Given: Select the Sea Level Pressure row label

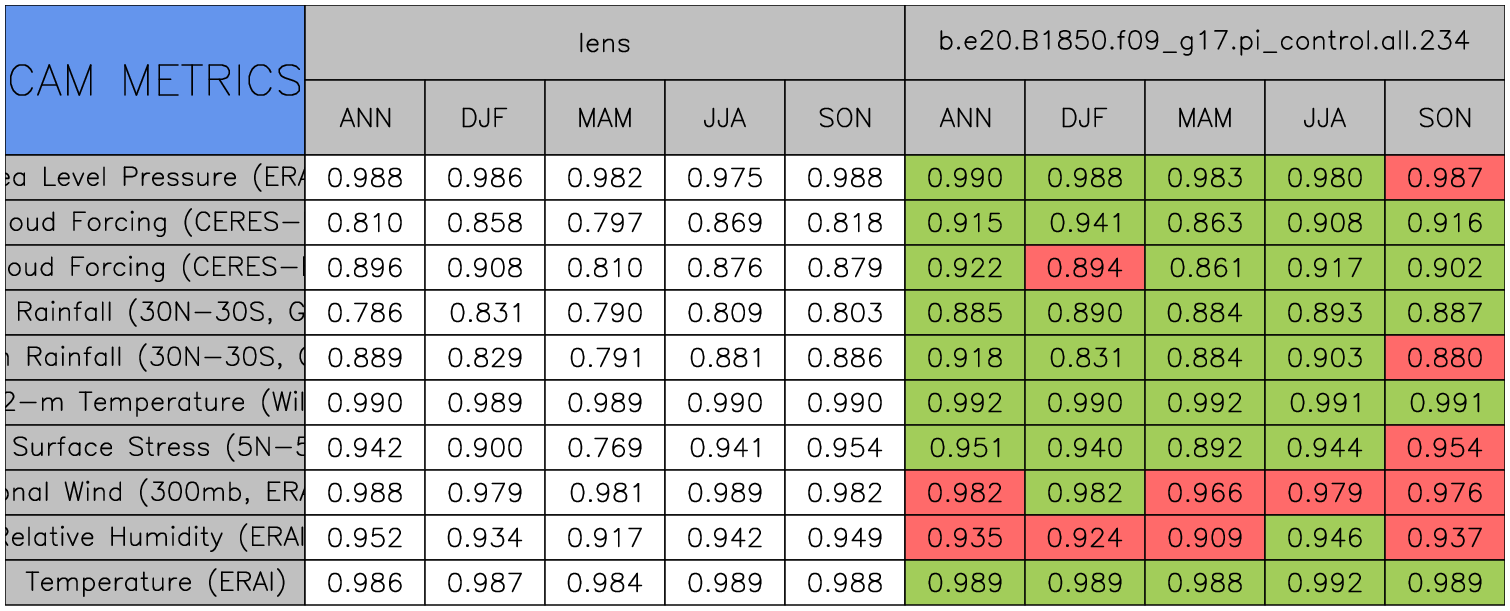Looking at the screenshot, I should 155,178.
